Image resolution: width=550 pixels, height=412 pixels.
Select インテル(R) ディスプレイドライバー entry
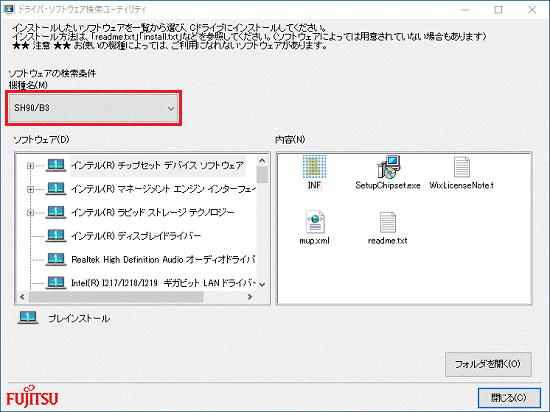pos(136,236)
